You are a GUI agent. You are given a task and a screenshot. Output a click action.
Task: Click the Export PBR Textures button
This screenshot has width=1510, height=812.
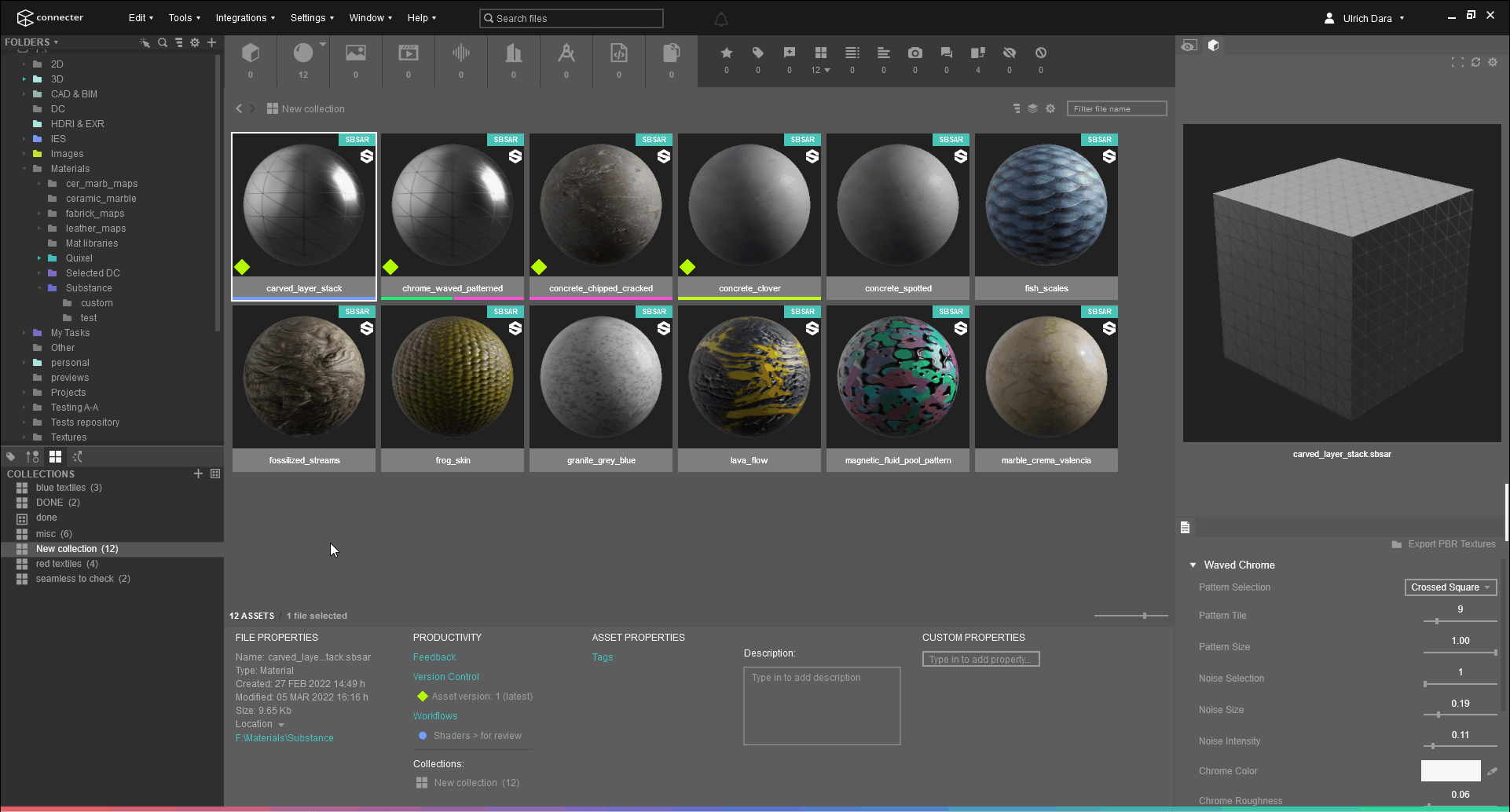[x=1444, y=544]
